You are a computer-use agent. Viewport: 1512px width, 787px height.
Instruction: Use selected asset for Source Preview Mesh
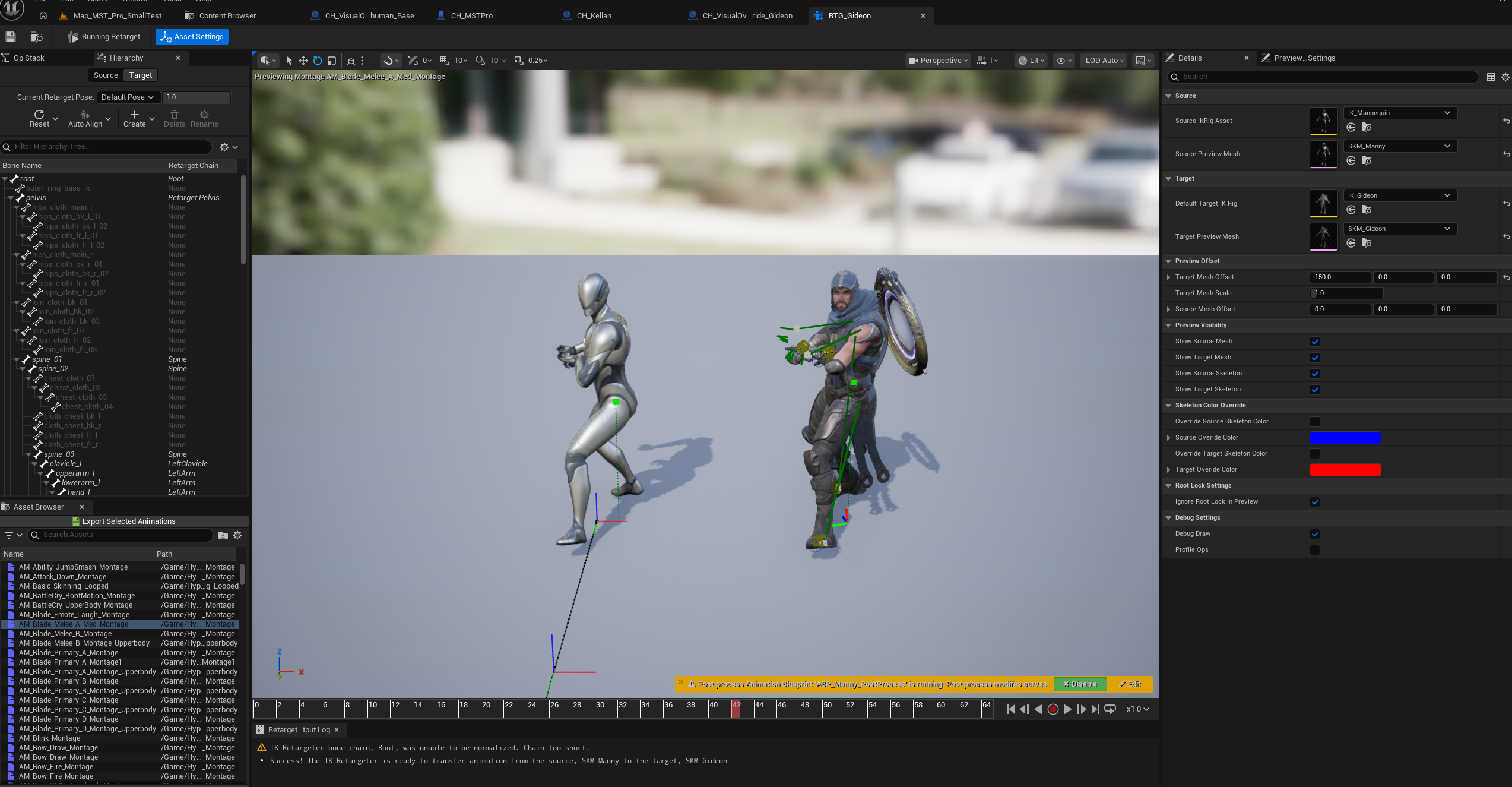point(1351,160)
